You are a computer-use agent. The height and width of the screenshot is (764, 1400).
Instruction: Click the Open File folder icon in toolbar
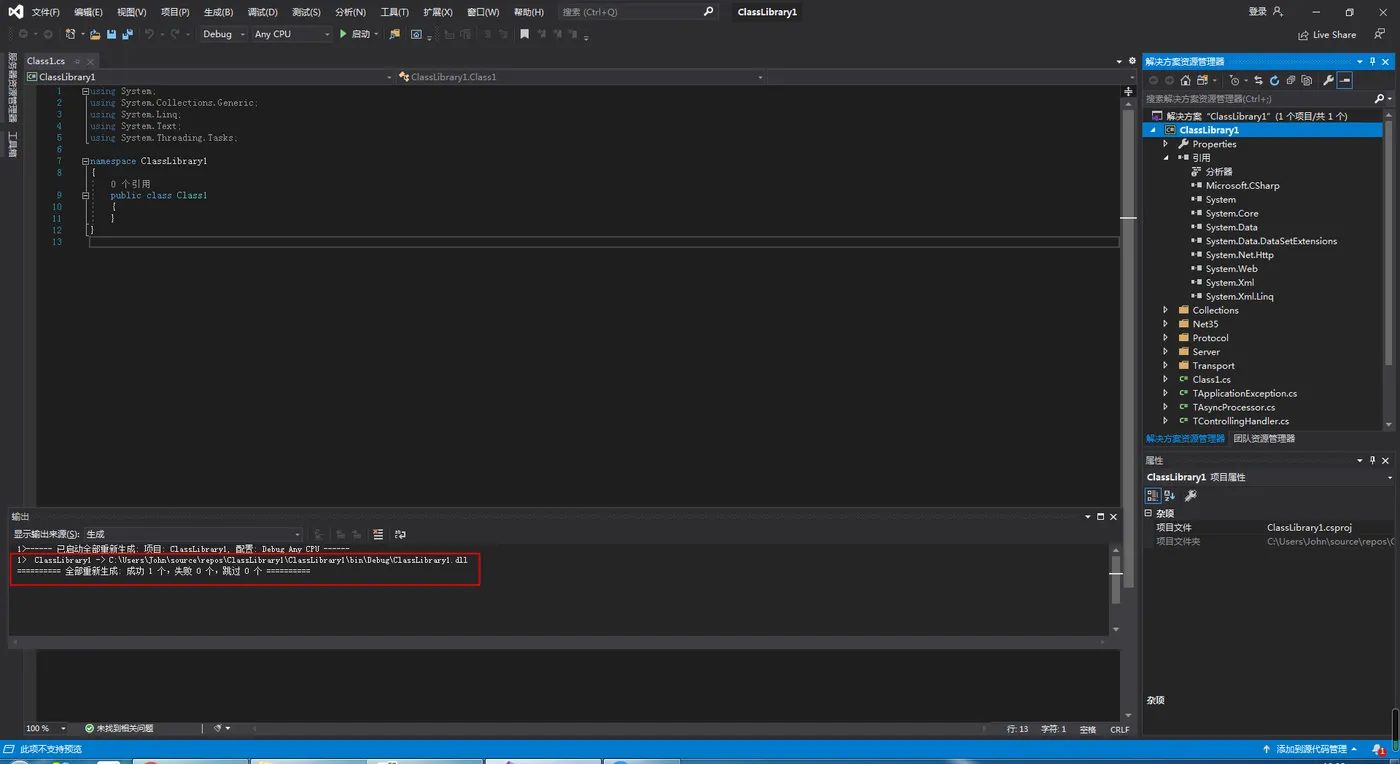coord(95,34)
